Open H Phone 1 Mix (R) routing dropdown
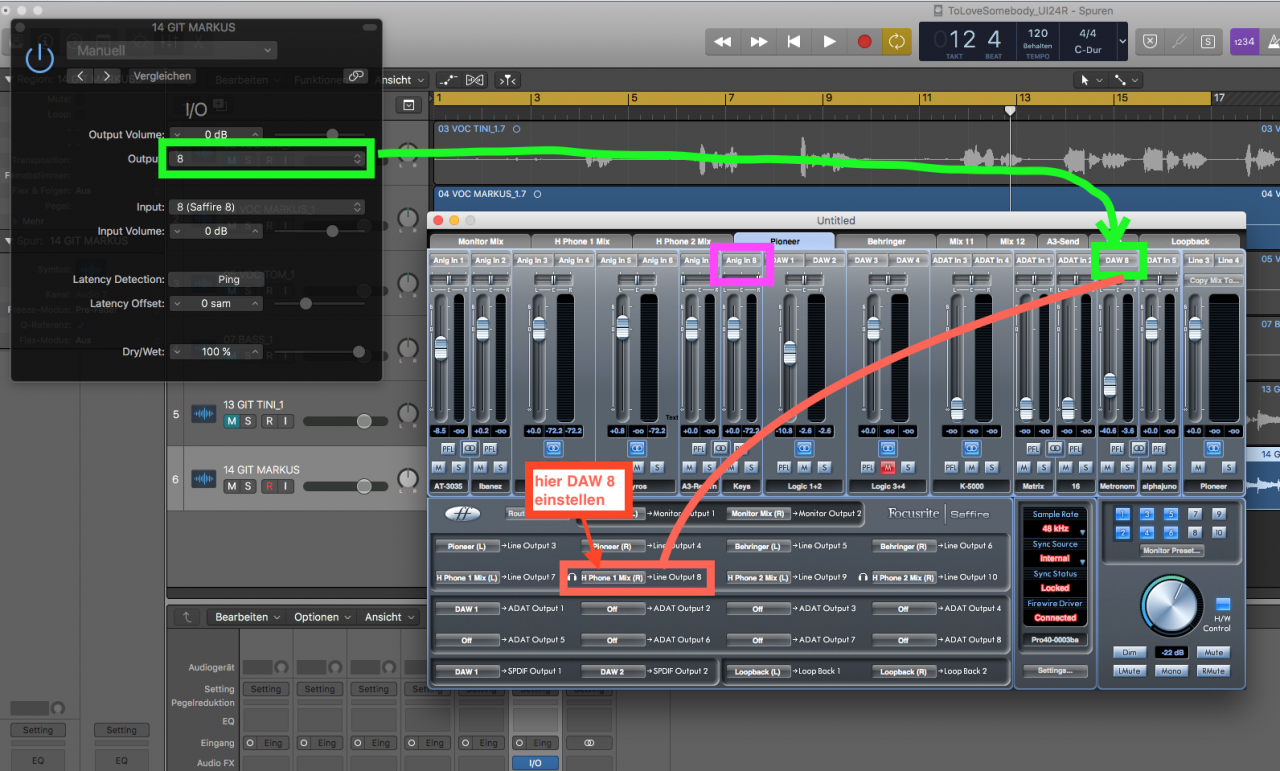1280x771 pixels. coord(613,577)
